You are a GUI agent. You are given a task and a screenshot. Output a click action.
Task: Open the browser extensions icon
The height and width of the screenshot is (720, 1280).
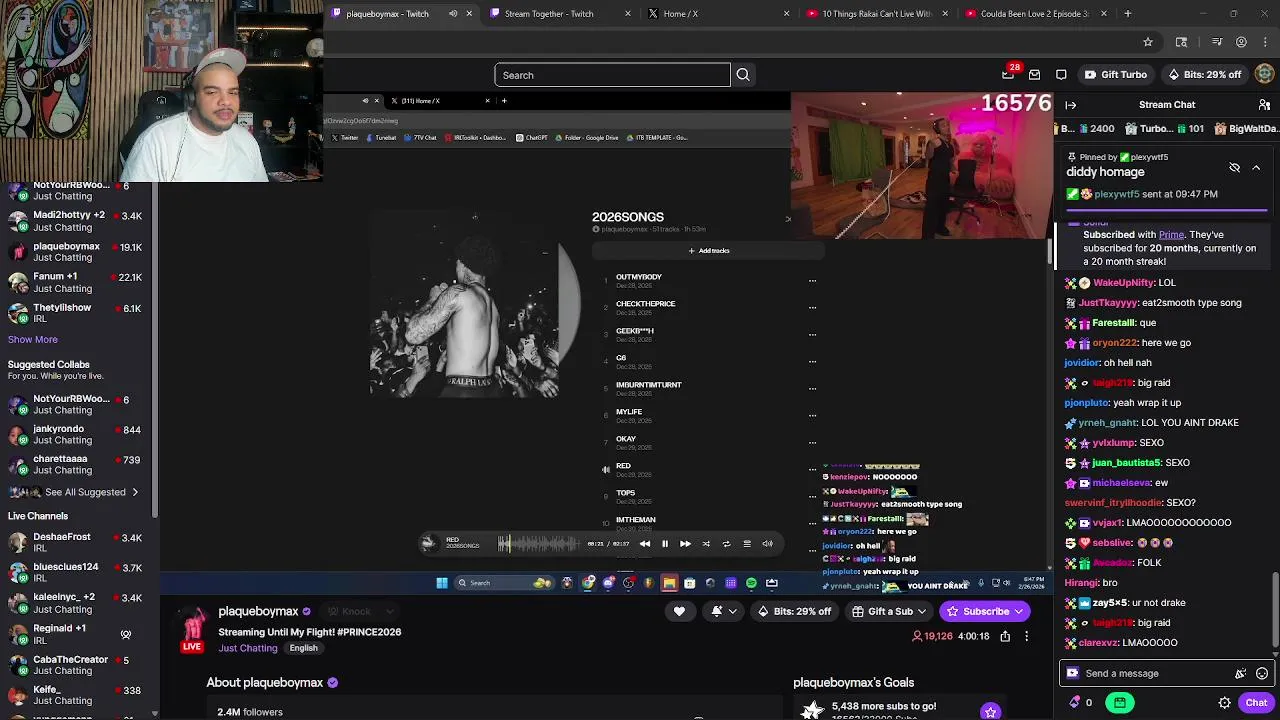(x=1181, y=42)
